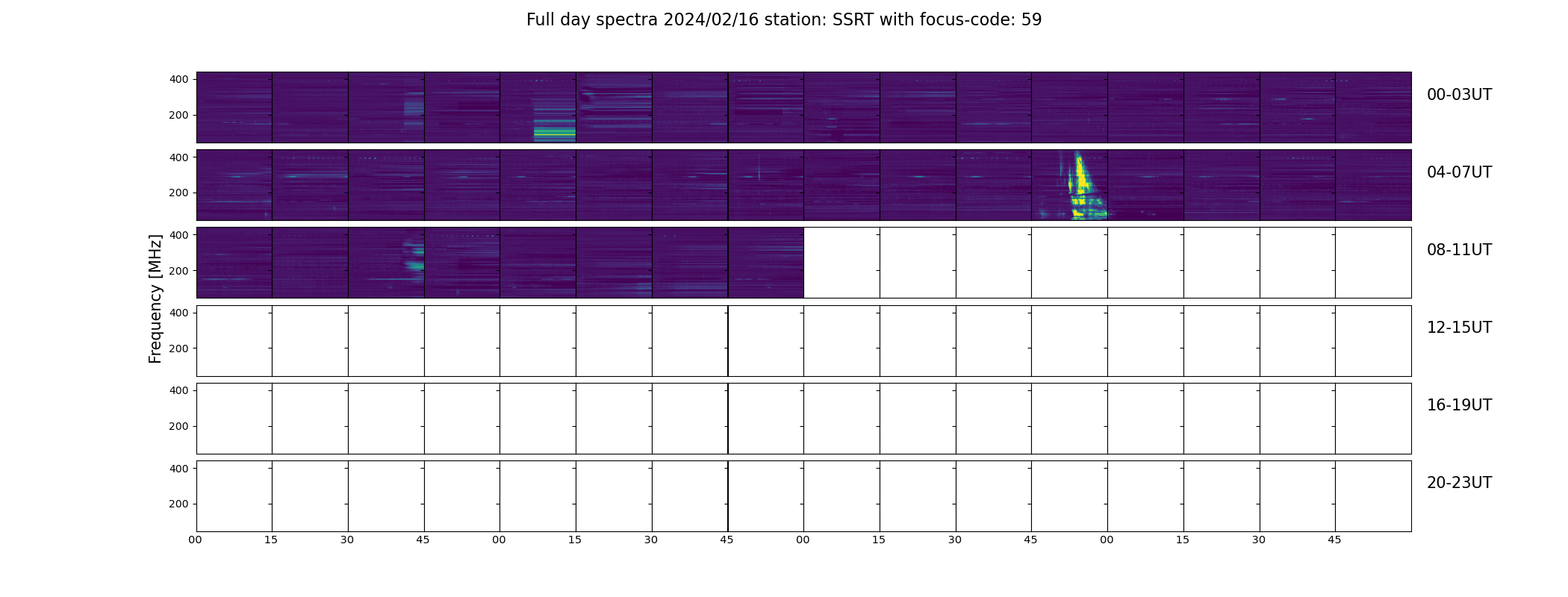
Task: Click the teal feature in 08-11UT third panel
Action: click(414, 256)
